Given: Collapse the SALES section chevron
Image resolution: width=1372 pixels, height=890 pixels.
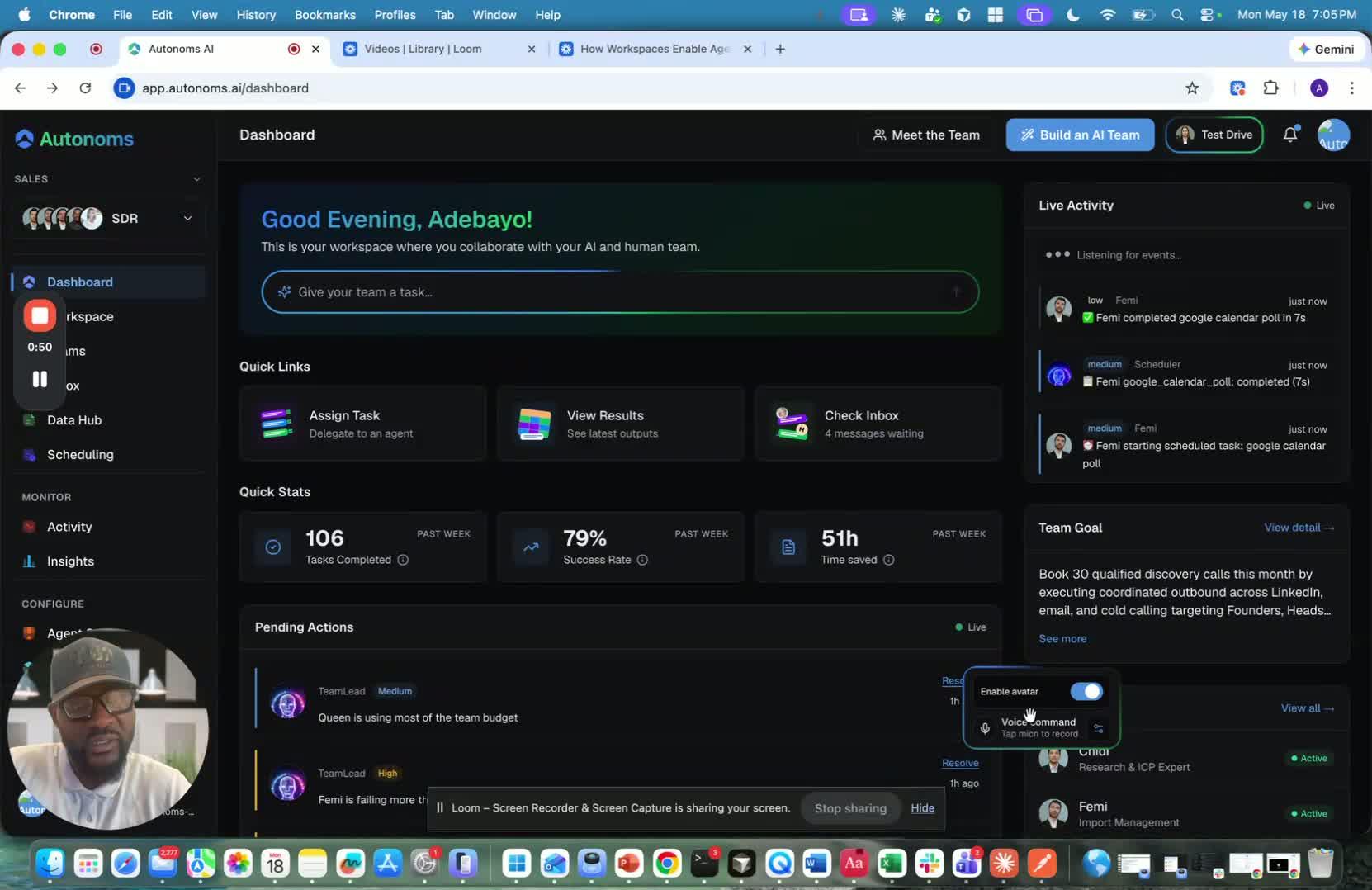Looking at the screenshot, I should [x=196, y=179].
